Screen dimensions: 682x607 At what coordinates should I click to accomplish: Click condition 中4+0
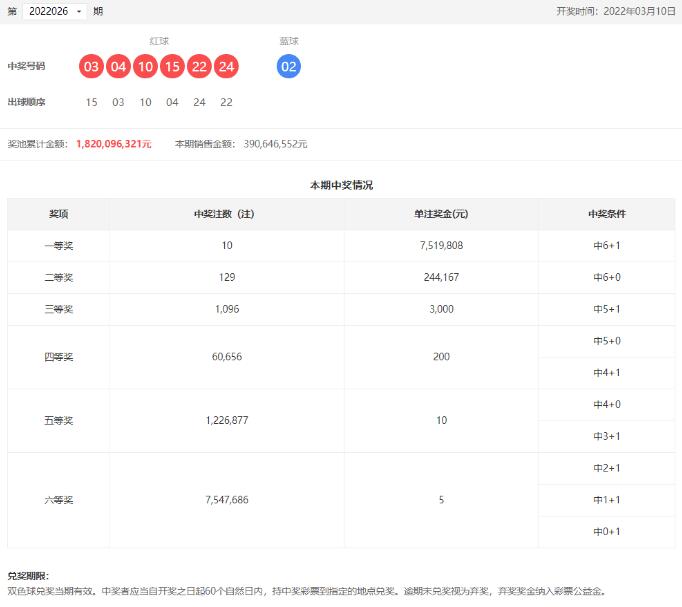tap(607, 404)
